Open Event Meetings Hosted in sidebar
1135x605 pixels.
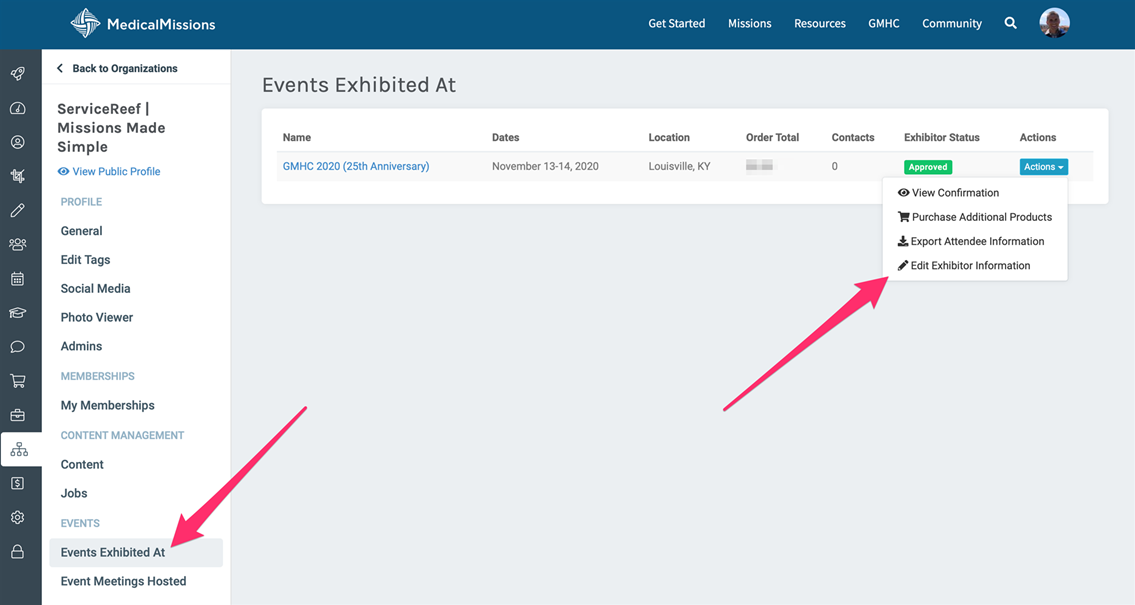pos(123,581)
